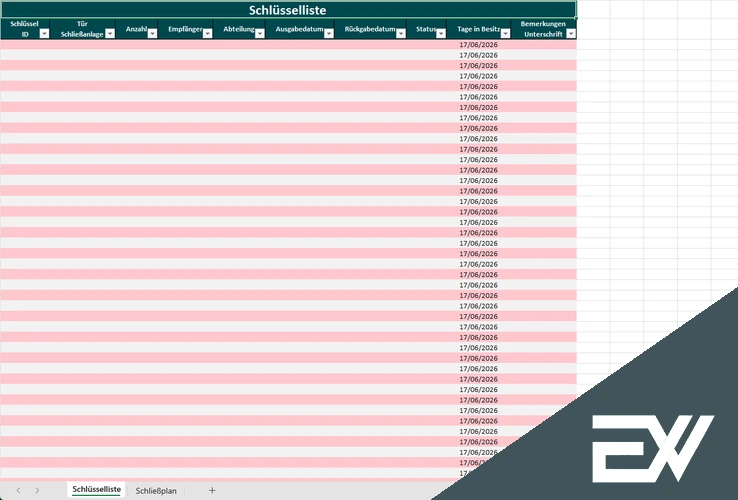This screenshot has width=738, height=500.
Task: Open the Ausgabedatum filter dropdown
Action: (x=329, y=33)
